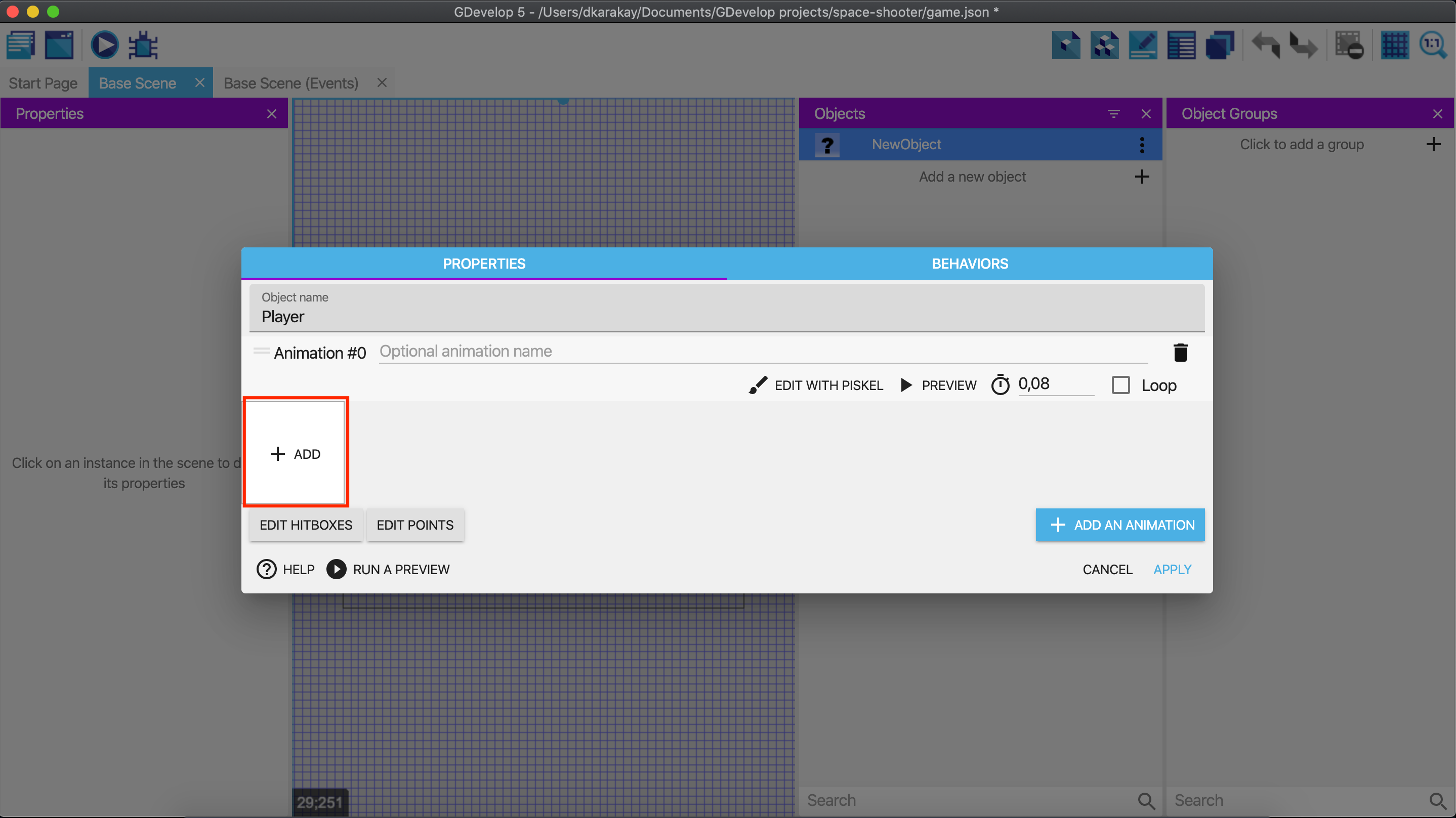Click the Object name field
The height and width of the screenshot is (818, 1456).
click(x=726, y=316)
